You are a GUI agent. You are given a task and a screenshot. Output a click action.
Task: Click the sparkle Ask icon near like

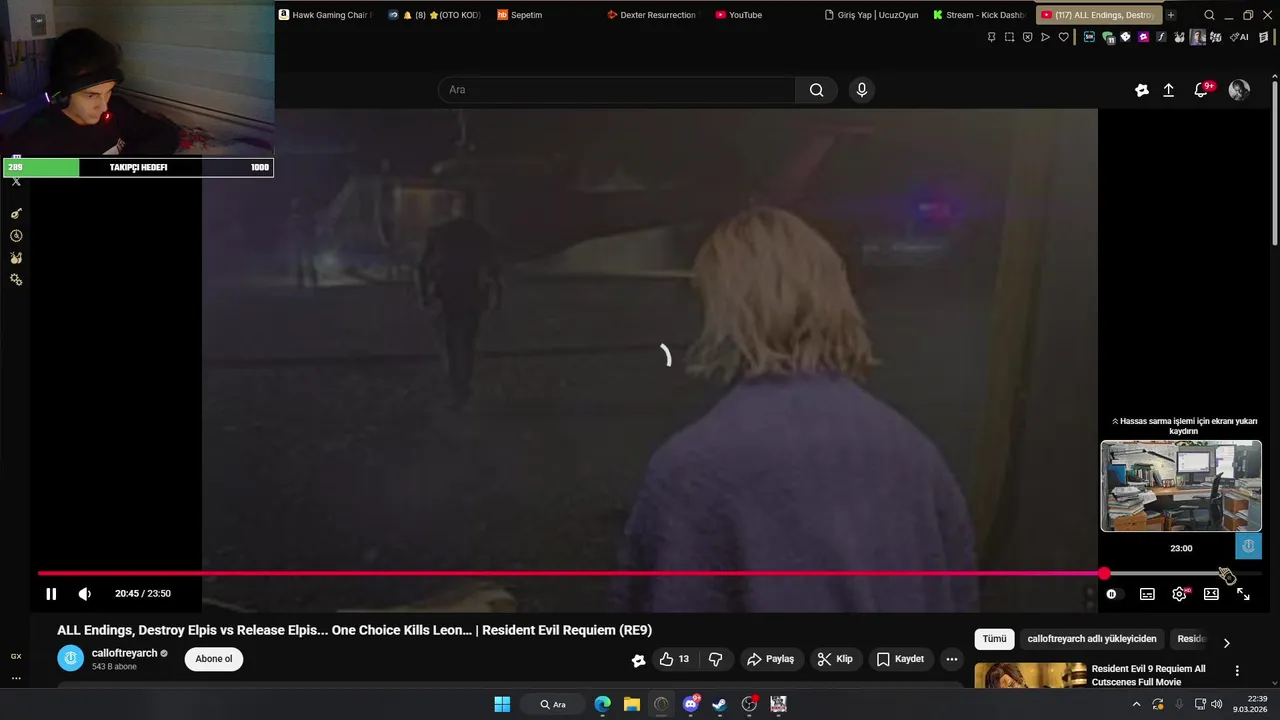(638, 660)
